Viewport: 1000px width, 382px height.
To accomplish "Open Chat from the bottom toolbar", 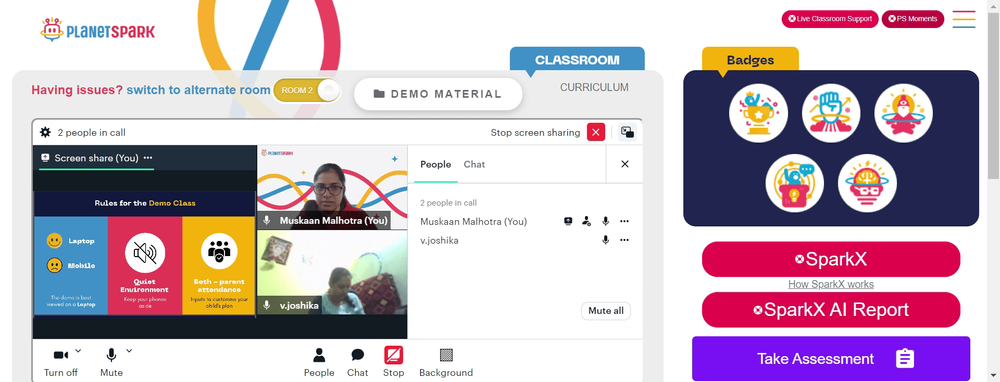I will [x=358, y=362].
